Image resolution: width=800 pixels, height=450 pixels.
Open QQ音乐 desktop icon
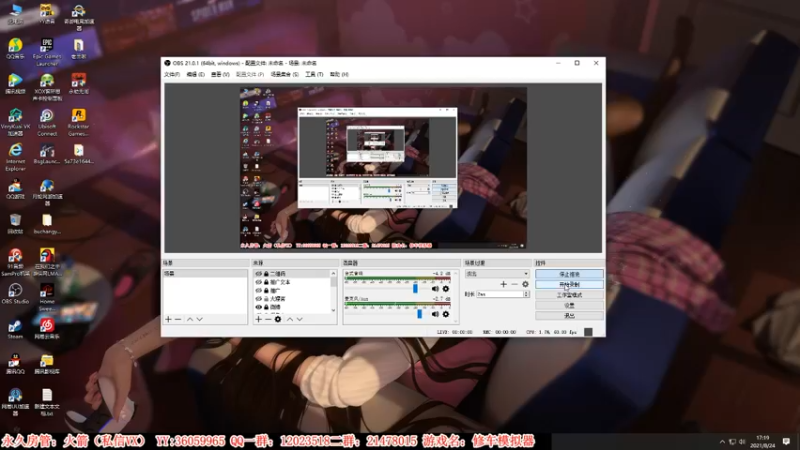(15, 48)
